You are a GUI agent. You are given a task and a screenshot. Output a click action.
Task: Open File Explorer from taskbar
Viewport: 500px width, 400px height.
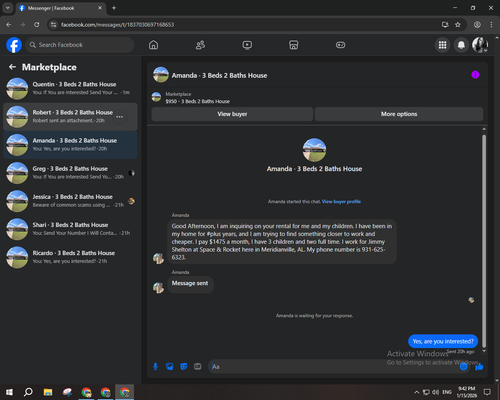pyautogui.click(x=48, y=392)
